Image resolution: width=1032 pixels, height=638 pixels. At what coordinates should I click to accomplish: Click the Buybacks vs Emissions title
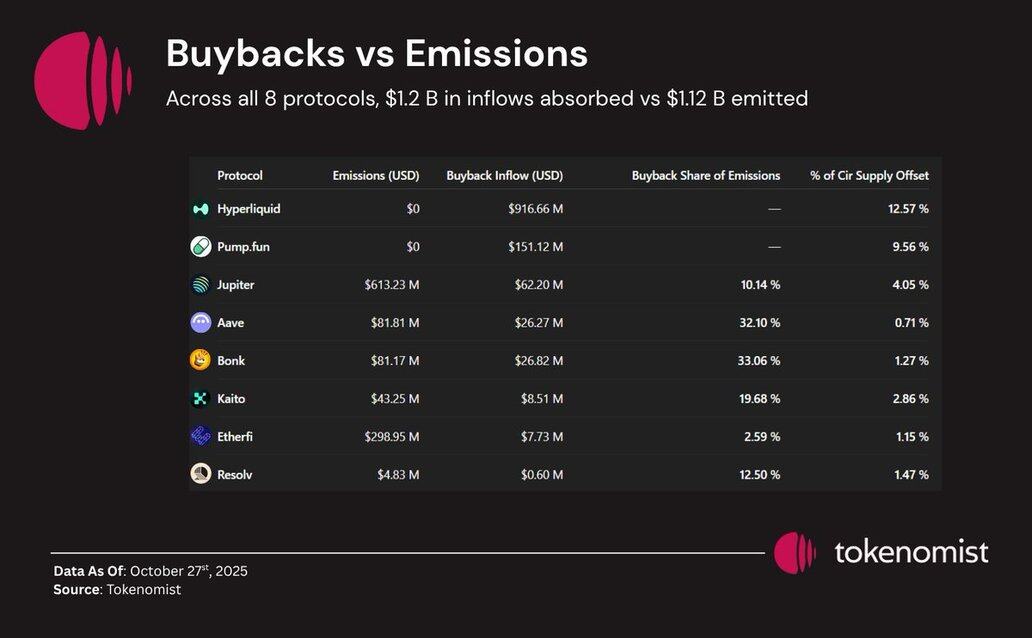(376, 53)
